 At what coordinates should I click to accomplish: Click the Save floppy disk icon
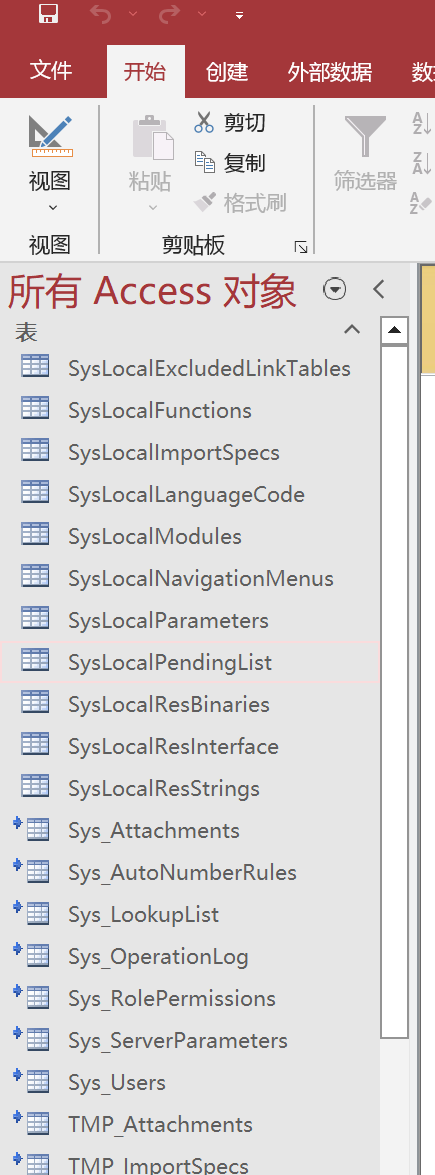[49, 13]
